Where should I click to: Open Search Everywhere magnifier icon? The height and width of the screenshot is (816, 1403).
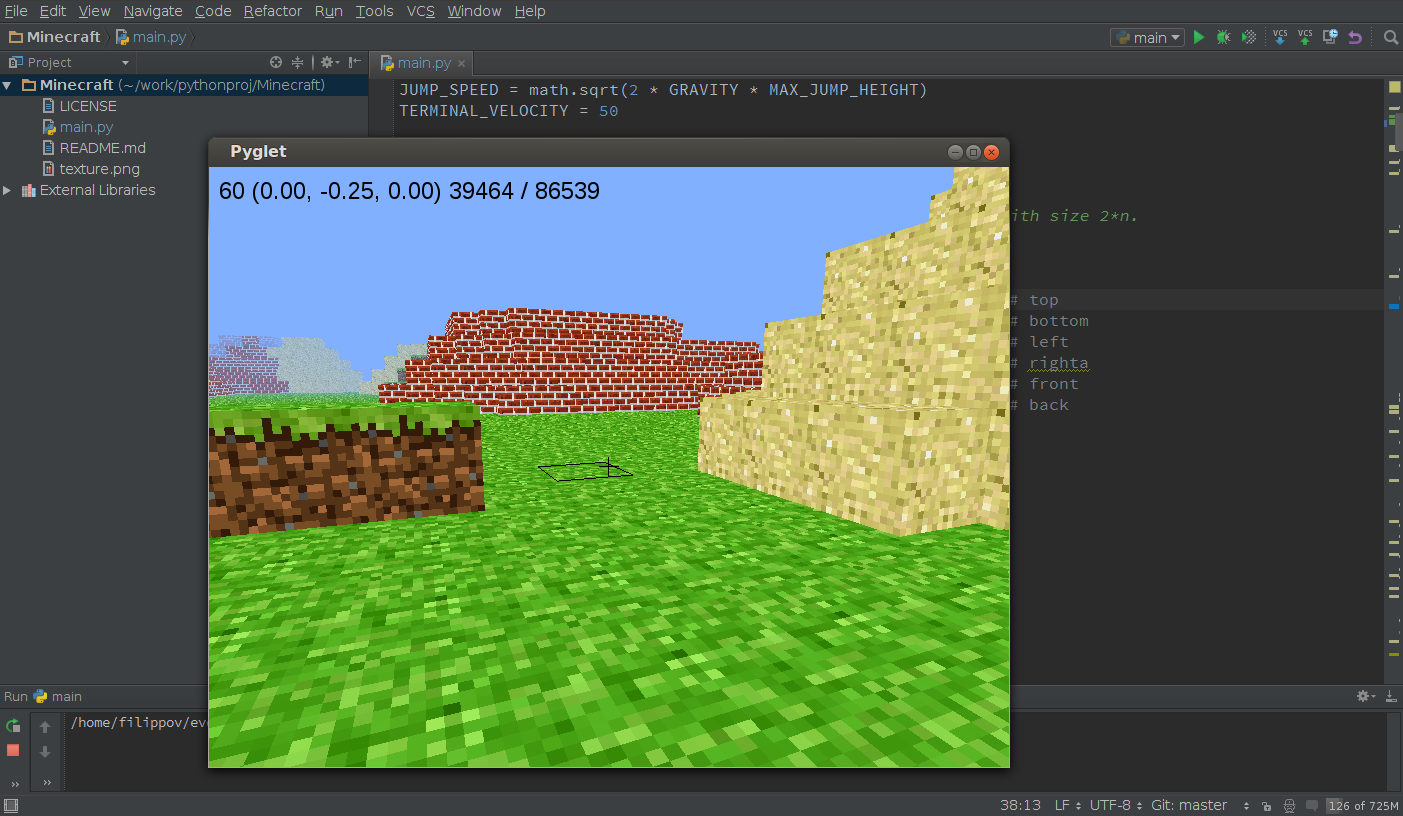[x=1390, y=37]
